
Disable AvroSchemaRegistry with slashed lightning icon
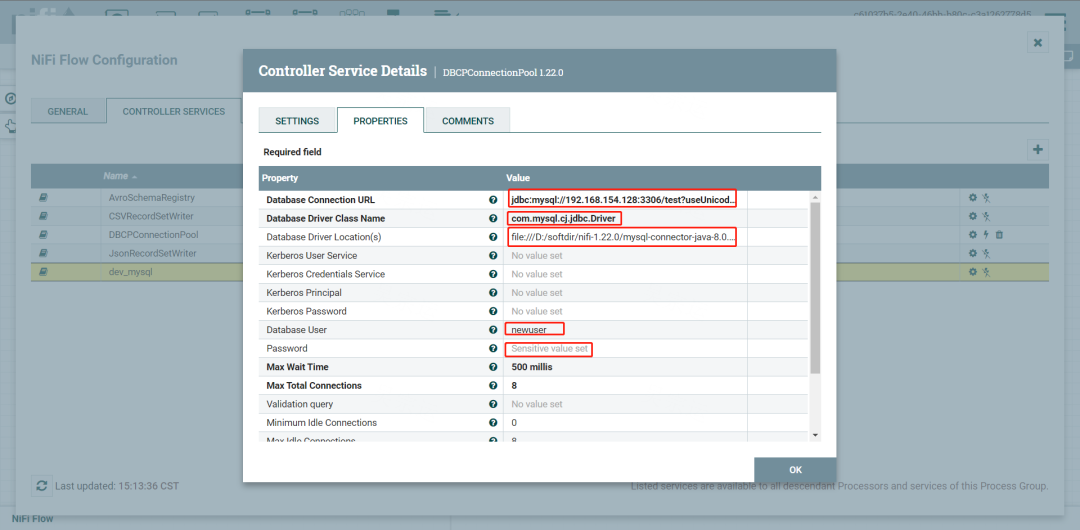(986, 198)
